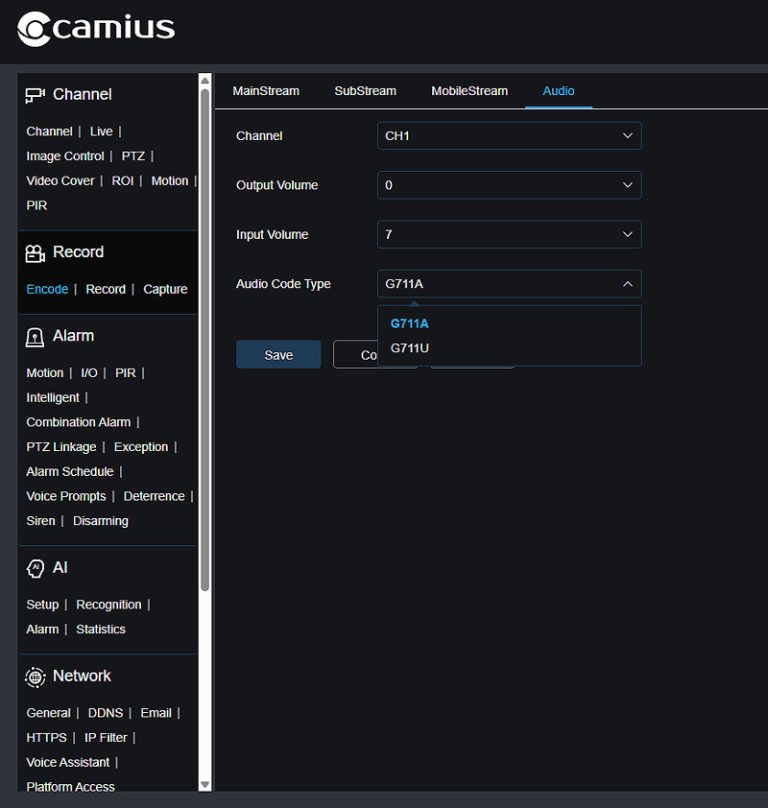The image size is (768, 808).
Task: Switch to the MainStream tab
Action: click(266, 91)
